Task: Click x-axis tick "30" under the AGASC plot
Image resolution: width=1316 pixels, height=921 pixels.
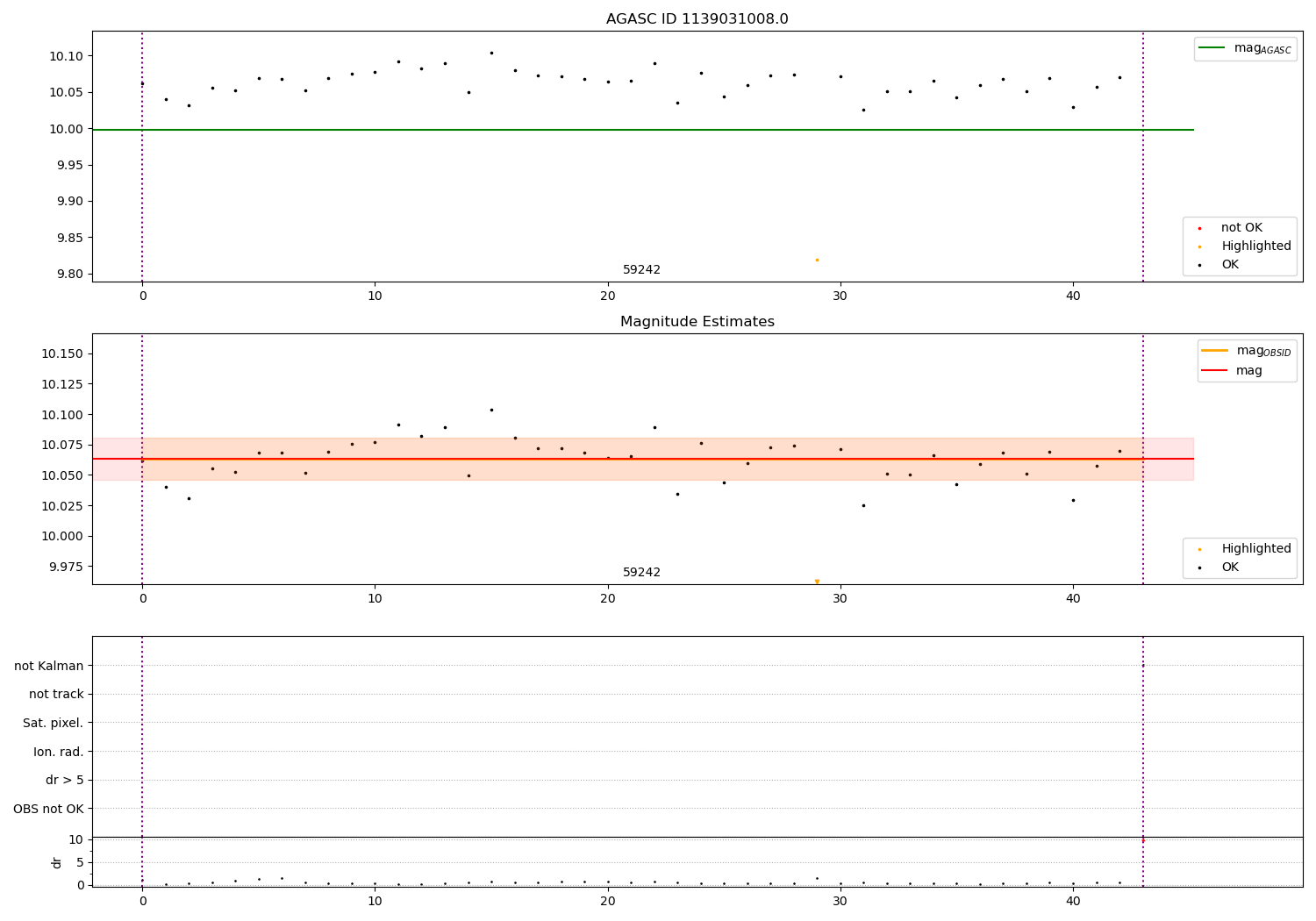Action: [840, 296]
